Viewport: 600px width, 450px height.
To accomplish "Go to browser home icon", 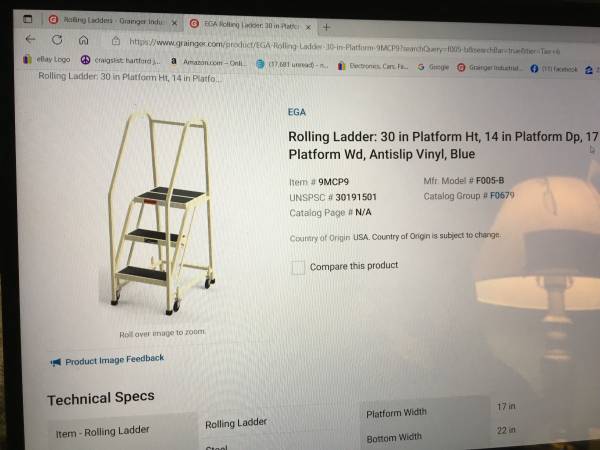I will 83,40.
